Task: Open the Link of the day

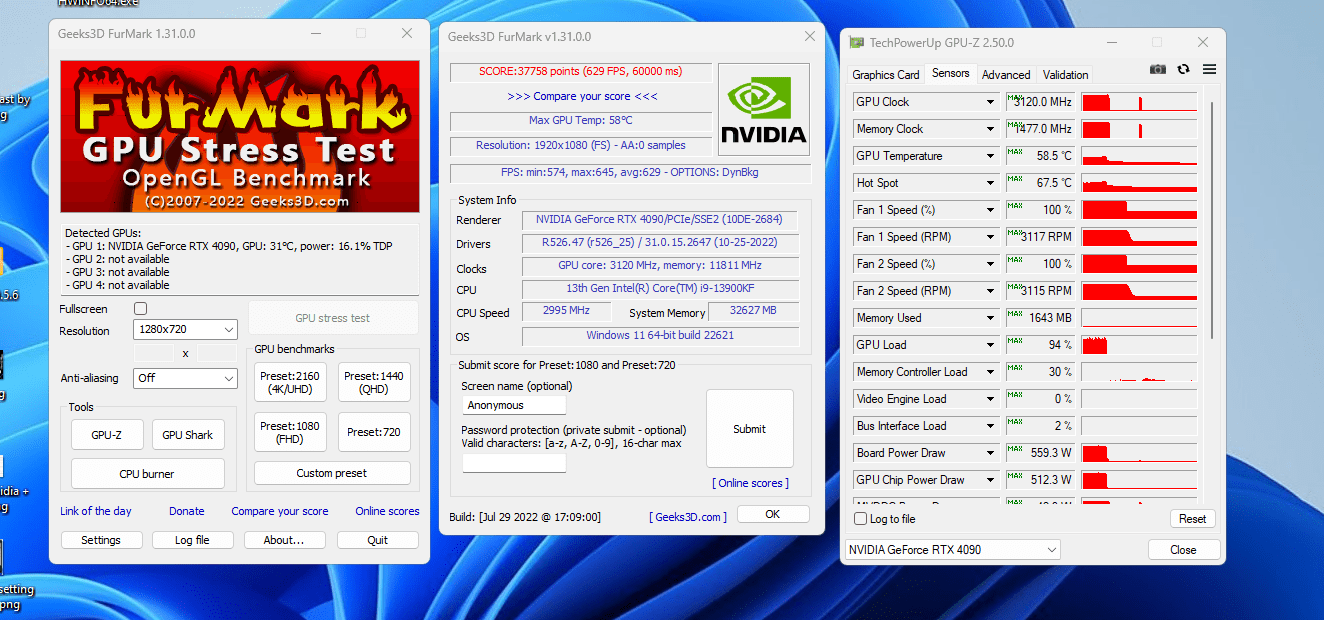Action: 96,511
